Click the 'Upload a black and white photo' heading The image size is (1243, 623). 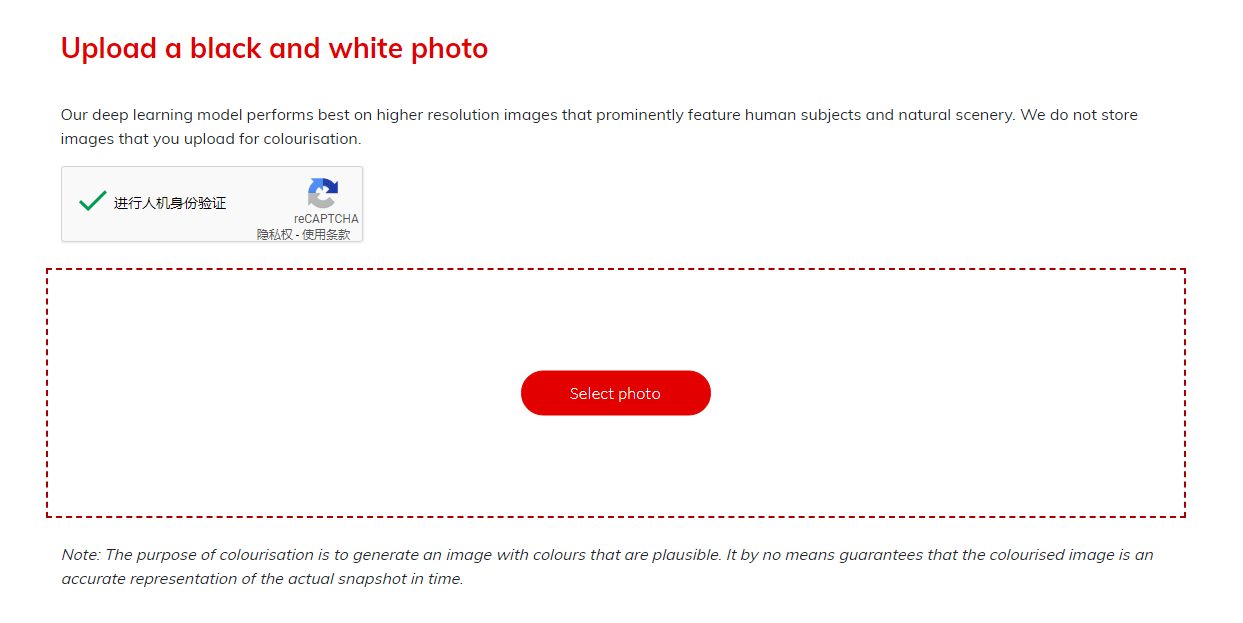click(x=275, y=48)
